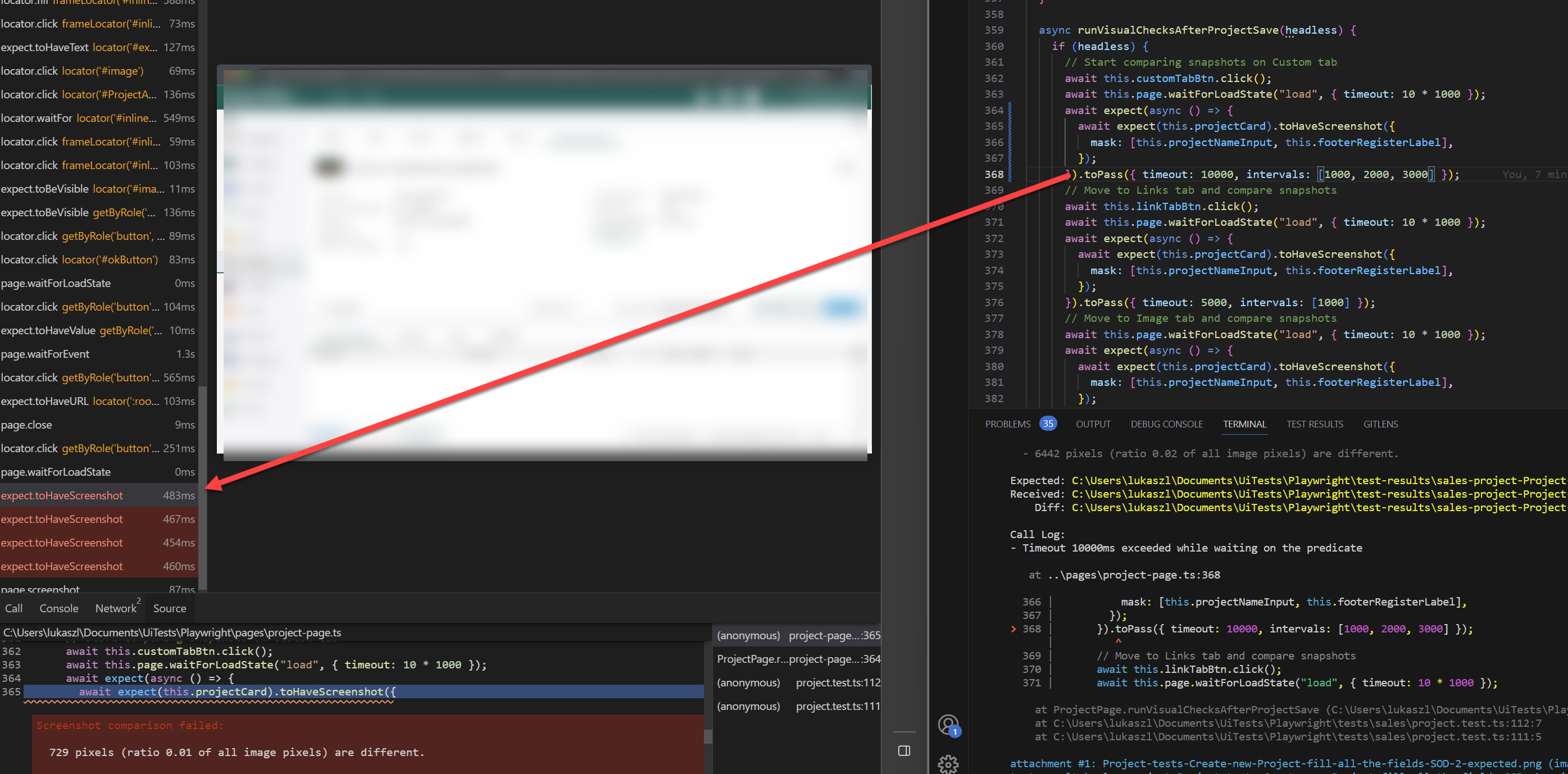Switch to the Call tab in the trace viewer
The image size is (1568, 774).
point(13,608)
